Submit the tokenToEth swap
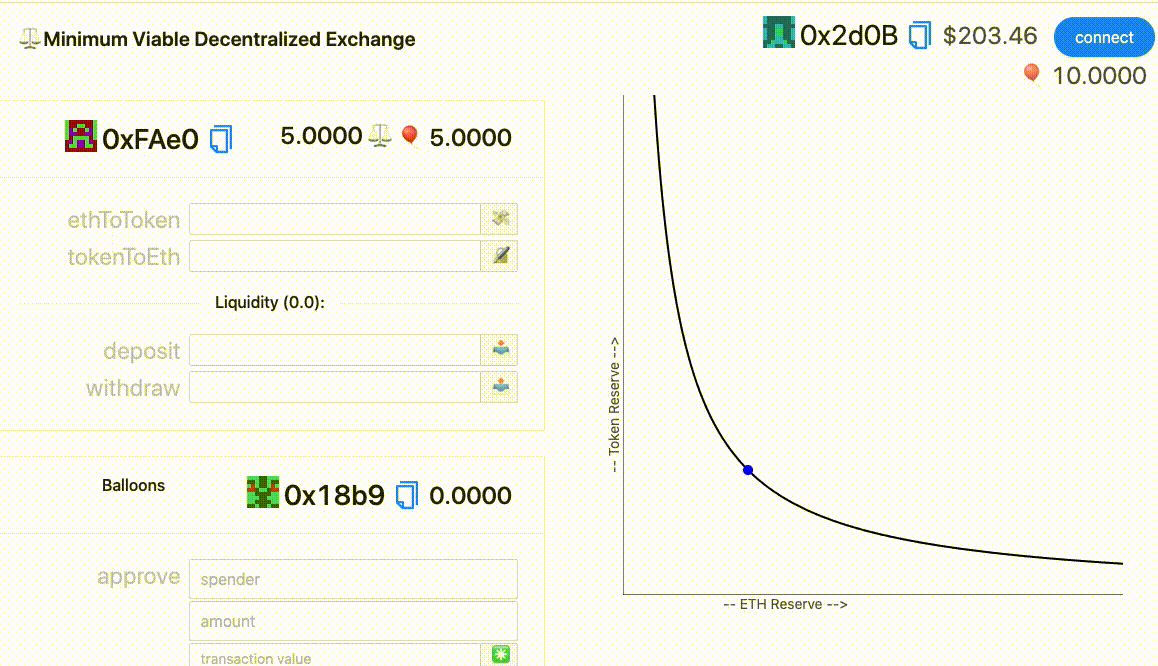The height and width of the screenshot is (666, 1158). 500,256
